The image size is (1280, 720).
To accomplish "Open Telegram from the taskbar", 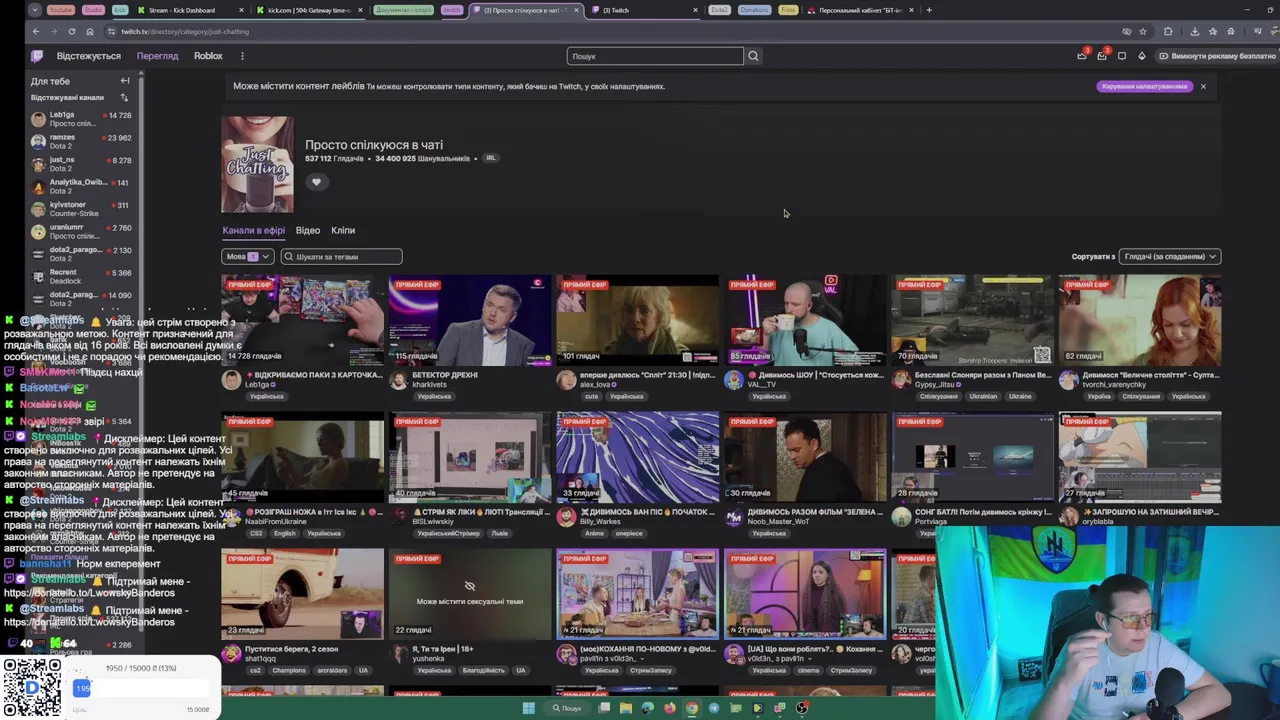I will click(x=714, y=708).
